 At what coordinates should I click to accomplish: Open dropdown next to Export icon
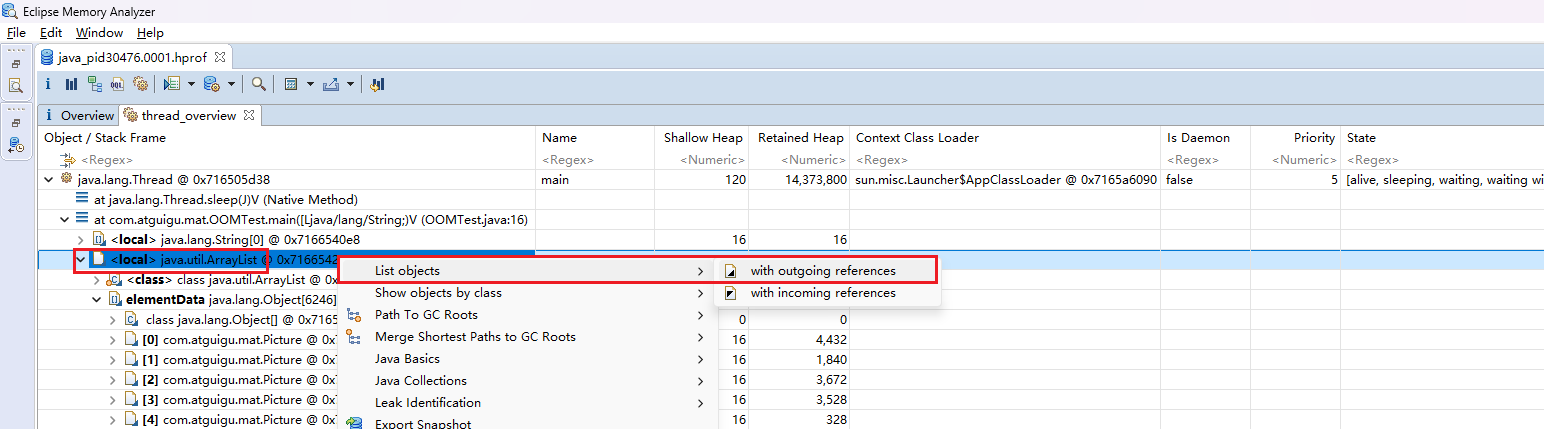click(x=350, y=85)
